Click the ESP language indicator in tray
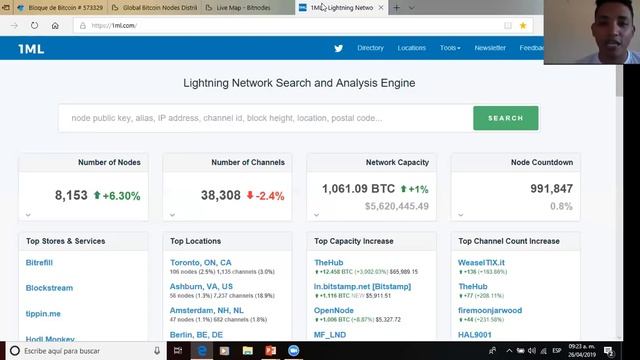640x360 pixels. (x=557, y=351)
